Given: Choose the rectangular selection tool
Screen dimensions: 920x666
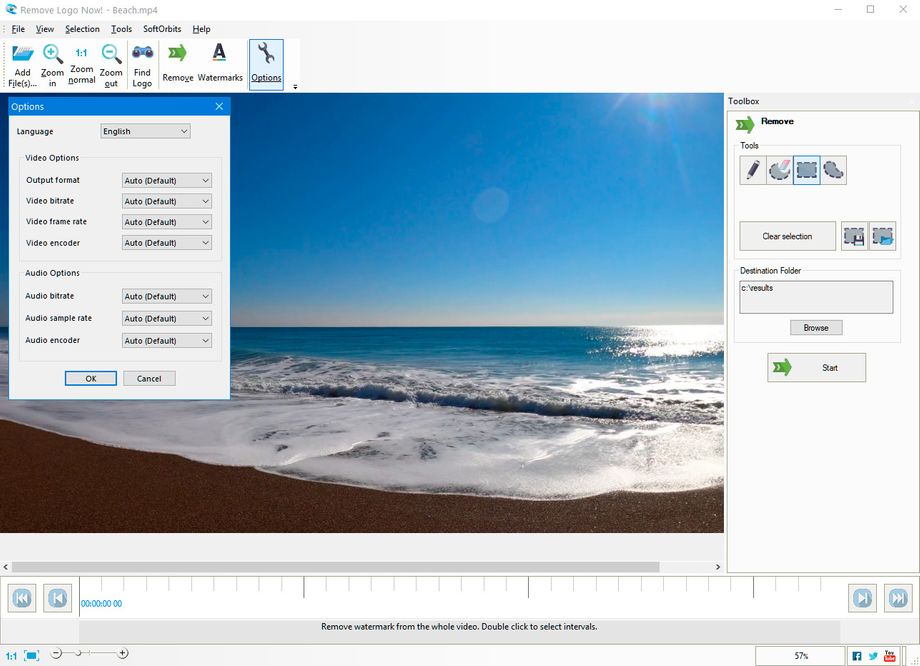Looking at the screenshot, I should [807, 170].
